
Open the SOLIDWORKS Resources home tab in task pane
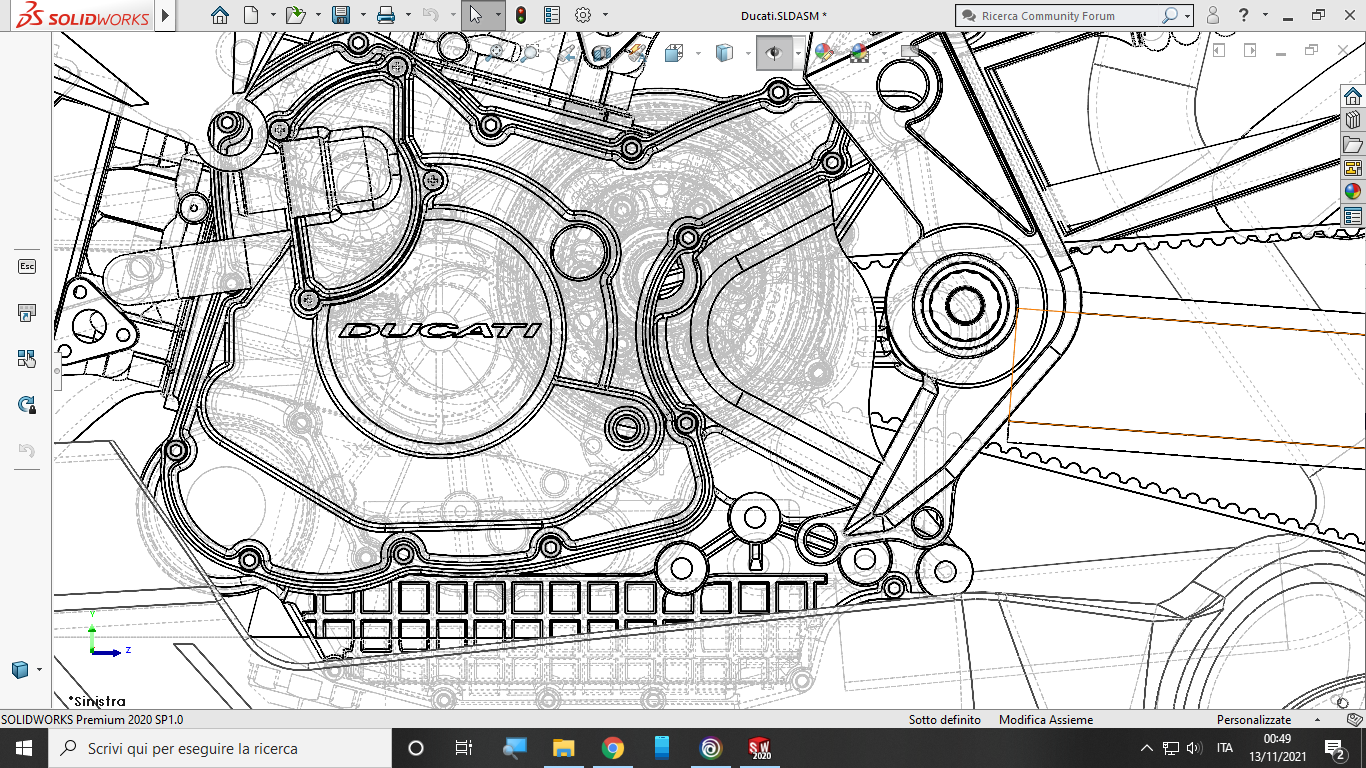[x=1353, y=95]
